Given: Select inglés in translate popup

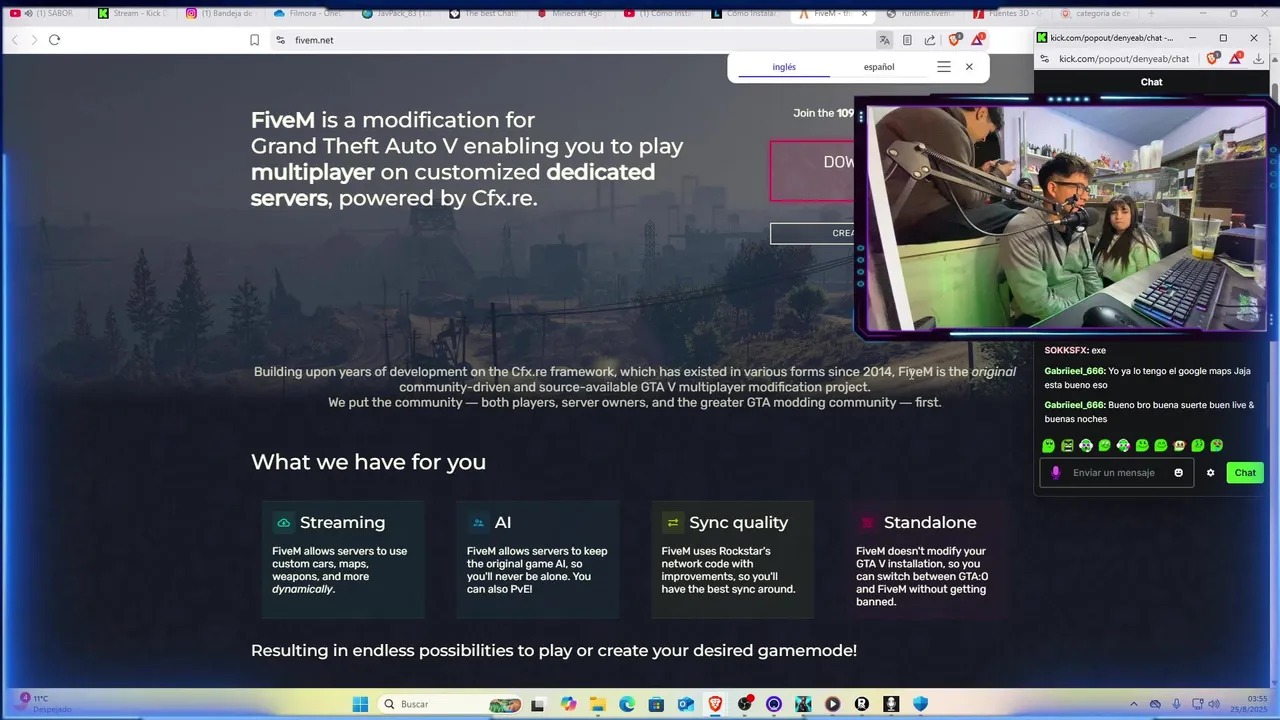Looking at the screenshot, I should coord(784,67).
